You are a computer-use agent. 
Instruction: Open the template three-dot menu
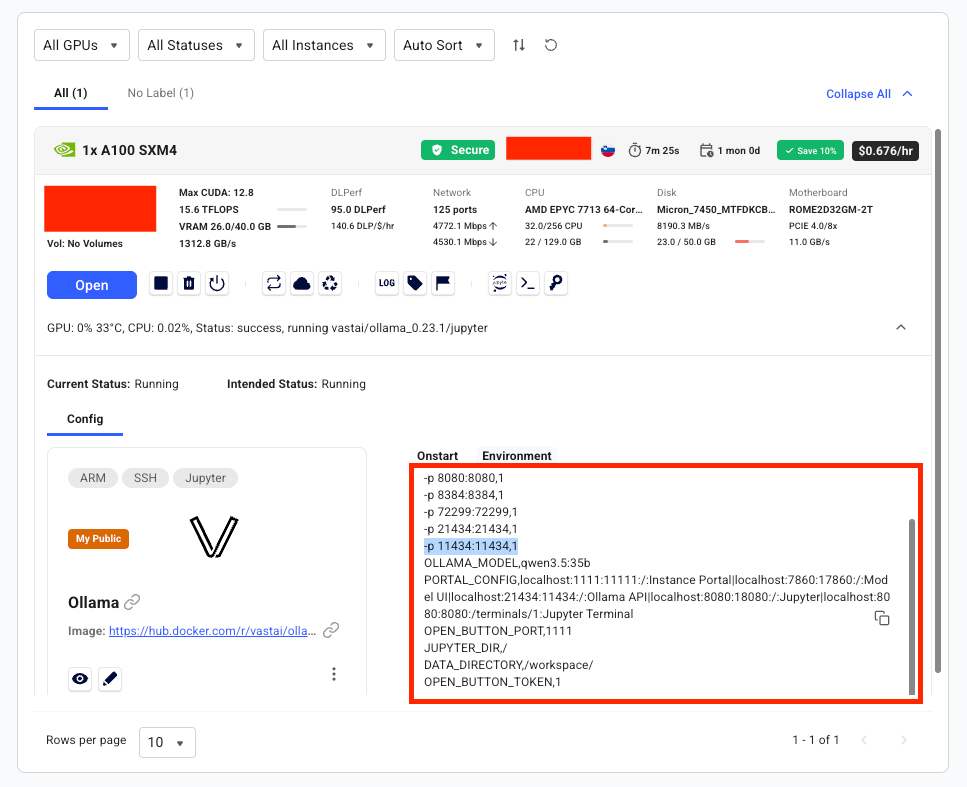[x=334, y=674]
